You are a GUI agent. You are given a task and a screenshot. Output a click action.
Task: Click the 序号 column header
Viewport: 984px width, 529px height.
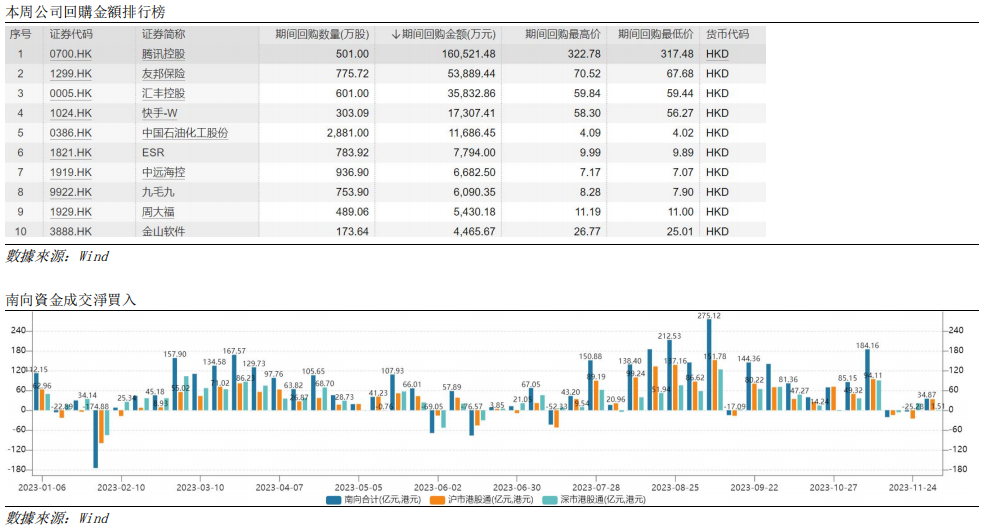click(x=20, y=34)
